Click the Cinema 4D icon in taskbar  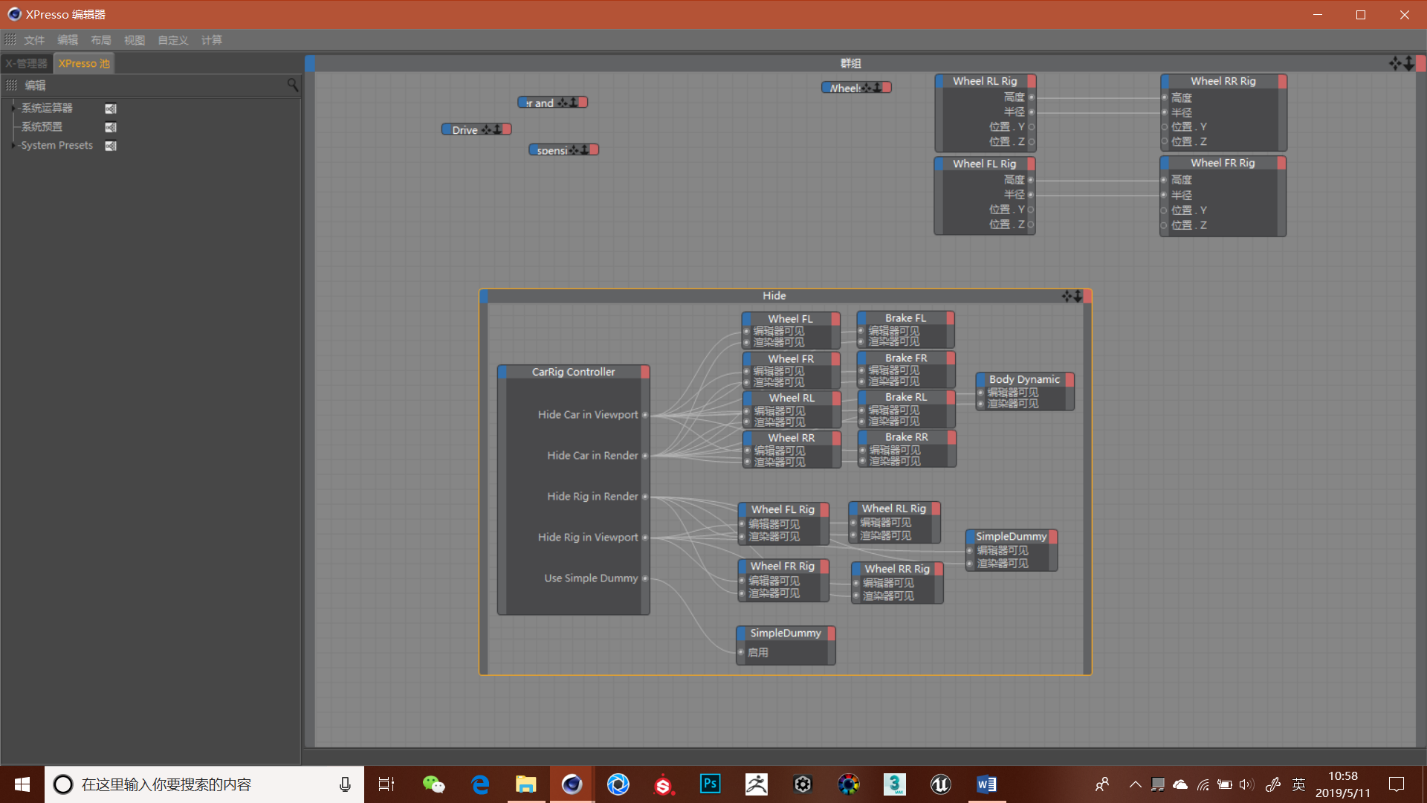[572, 784]
